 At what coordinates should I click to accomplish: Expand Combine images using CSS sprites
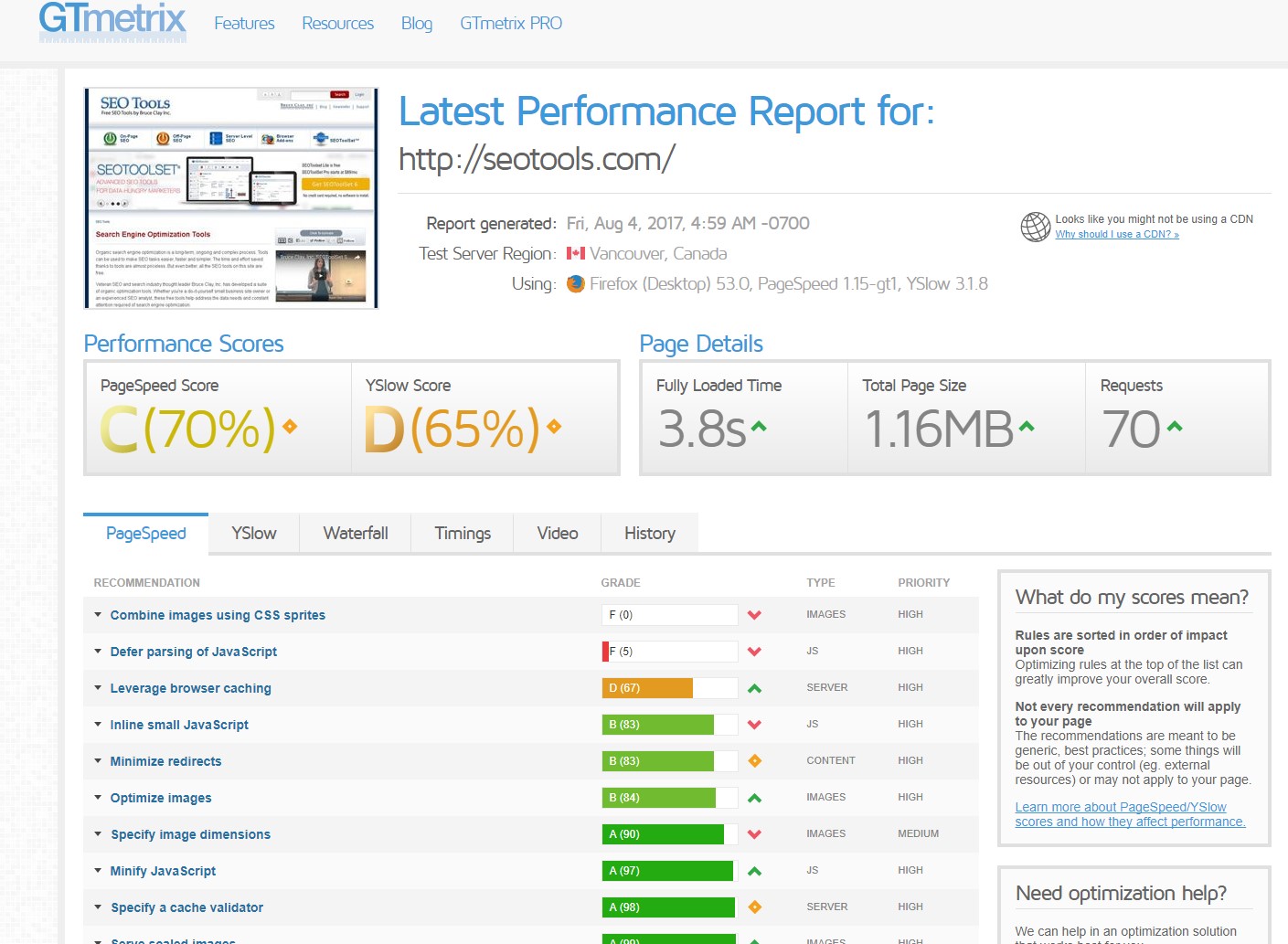coord(98,615)
